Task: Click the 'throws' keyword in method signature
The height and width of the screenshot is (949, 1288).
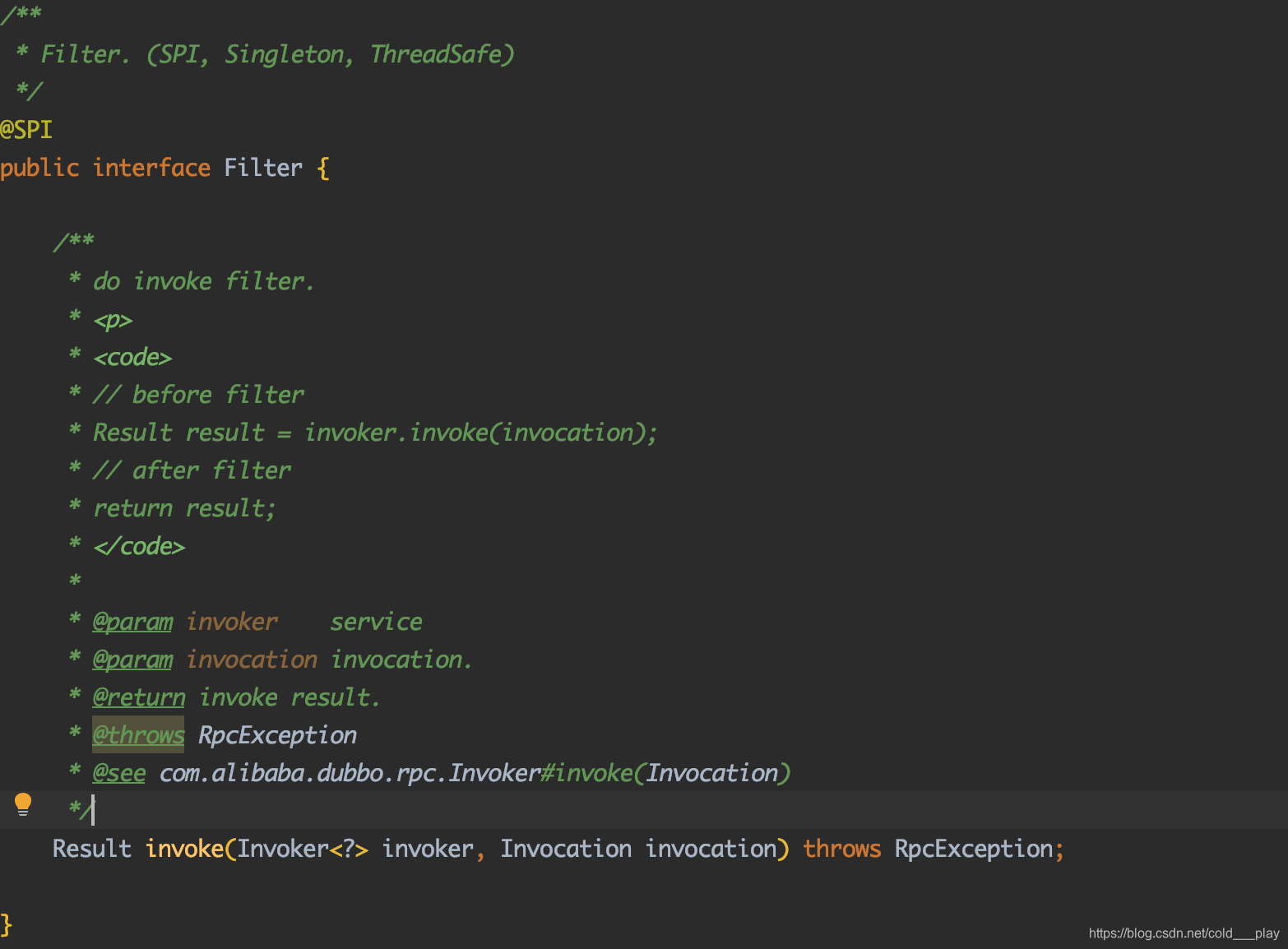Action: point(842,849)
